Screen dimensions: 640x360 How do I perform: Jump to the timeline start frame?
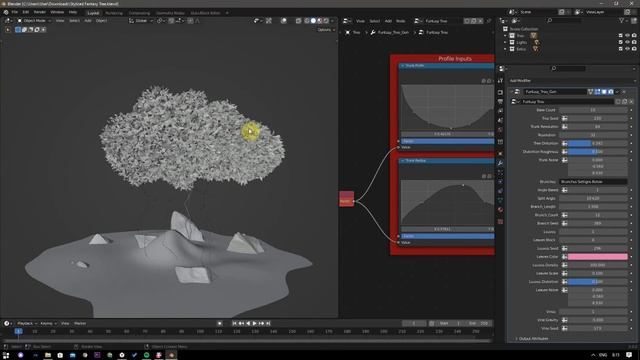click(234, 323)
